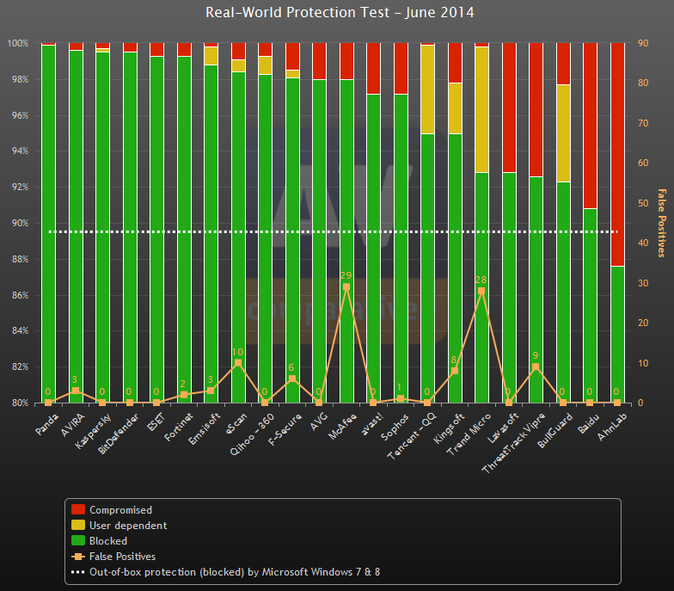Click the Panda green blocked bar
The width and height of the screenshot is (674, 591).
[x=49, y=224]
